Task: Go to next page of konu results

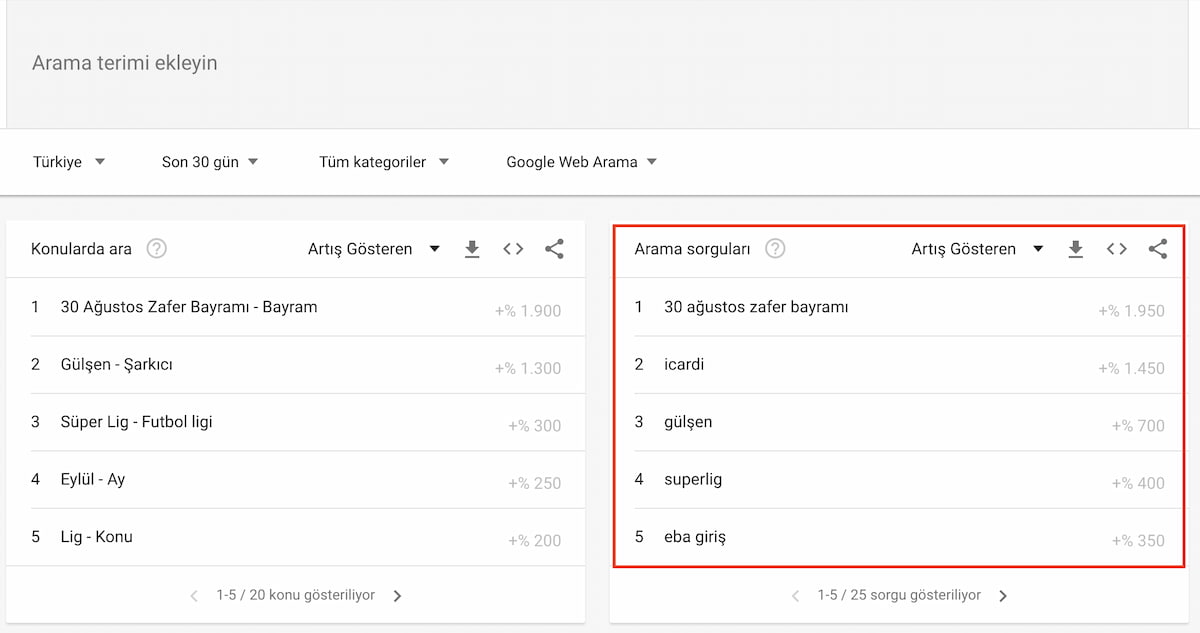Action: tap(397, 594)
